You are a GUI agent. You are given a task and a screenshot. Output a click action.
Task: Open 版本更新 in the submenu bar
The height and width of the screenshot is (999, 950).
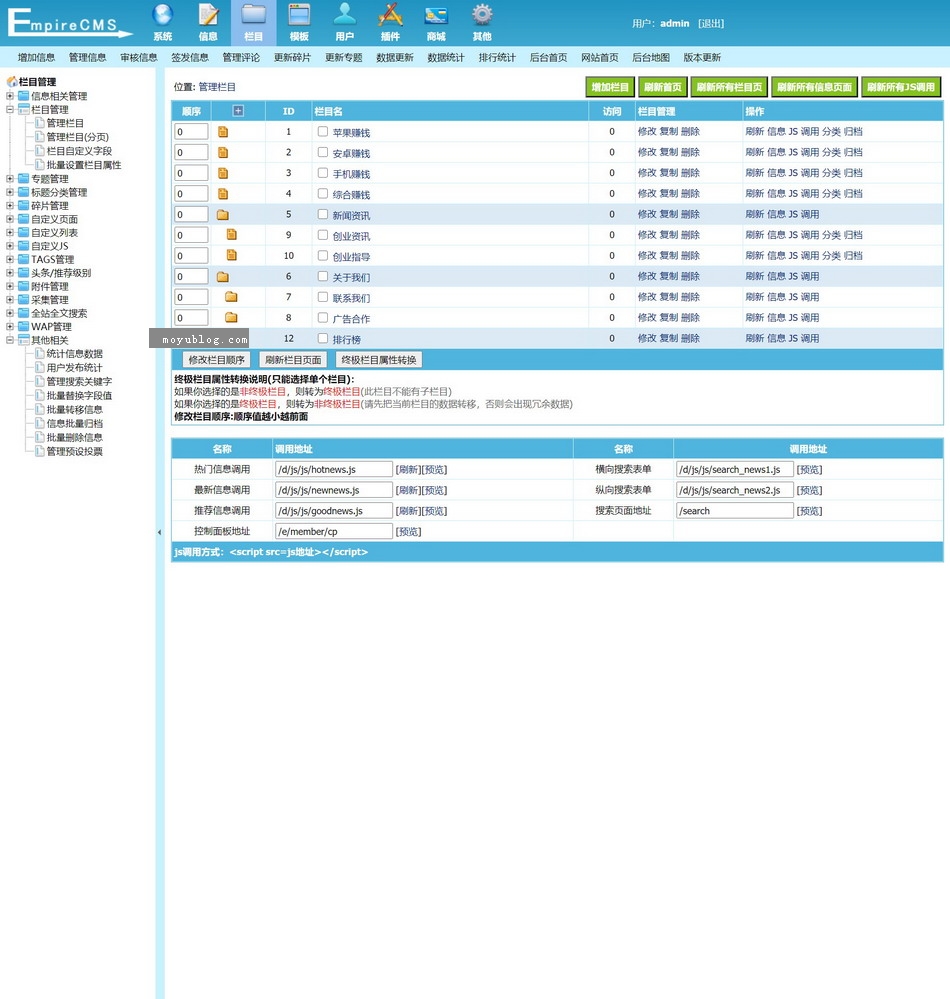pyautogui.click(x=702, y=57)
